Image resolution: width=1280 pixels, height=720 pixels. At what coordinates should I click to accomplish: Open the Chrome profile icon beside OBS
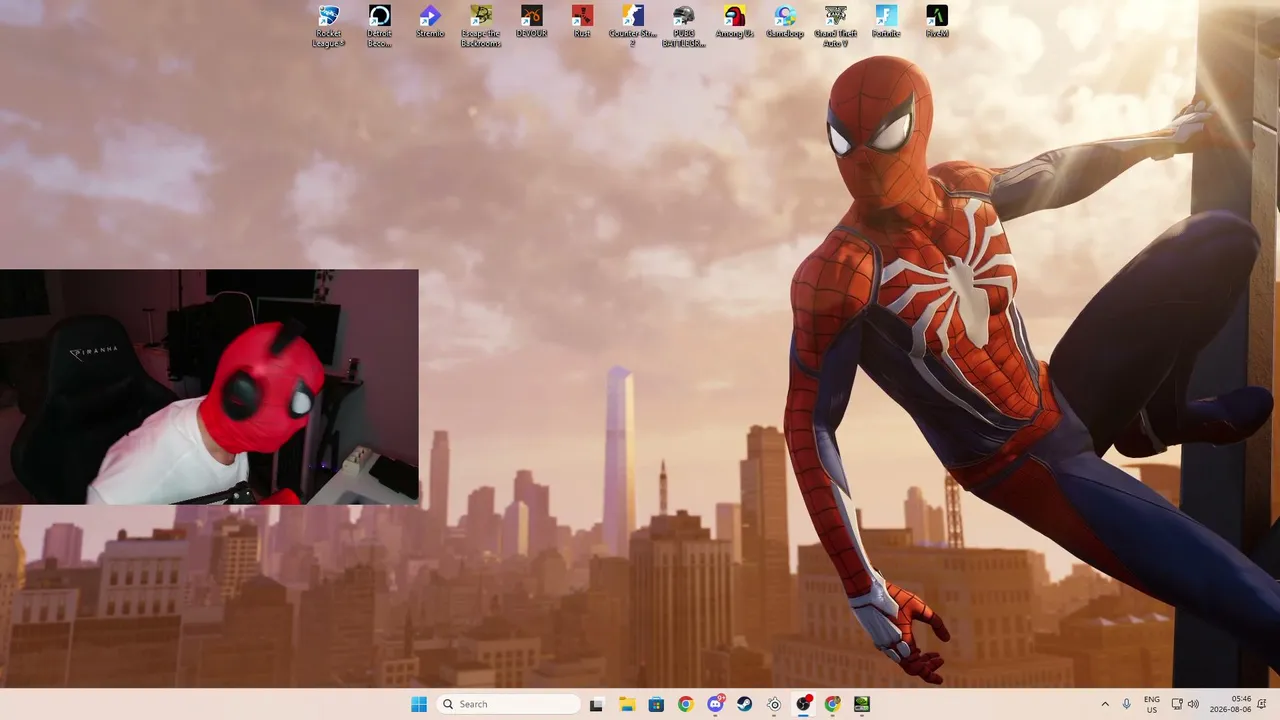pos(833,704)
